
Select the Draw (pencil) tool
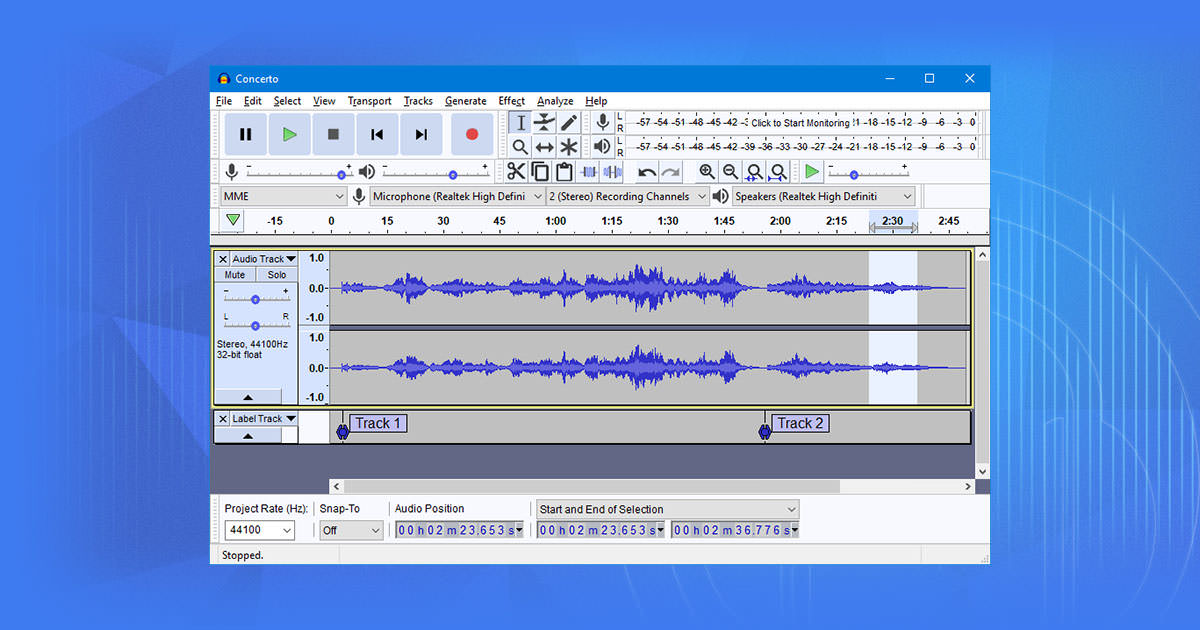pos(568,123)
